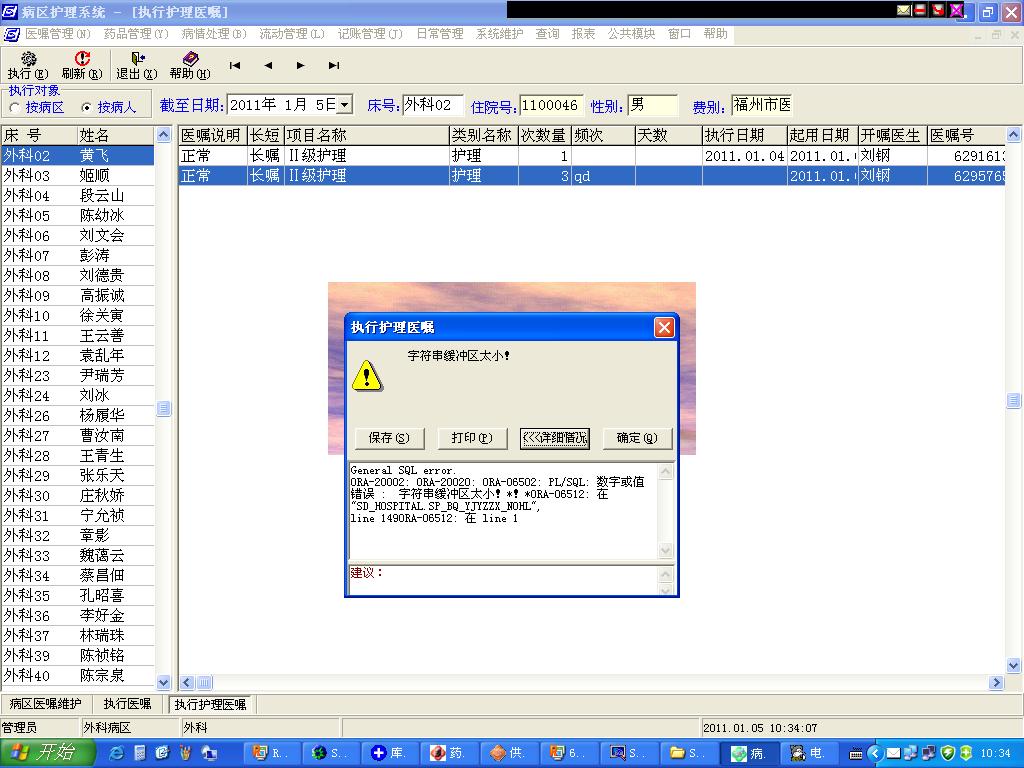Screen dimensions: 1024x768
Task: Expand hidden tray icons chevron
Action: [875, 753]
